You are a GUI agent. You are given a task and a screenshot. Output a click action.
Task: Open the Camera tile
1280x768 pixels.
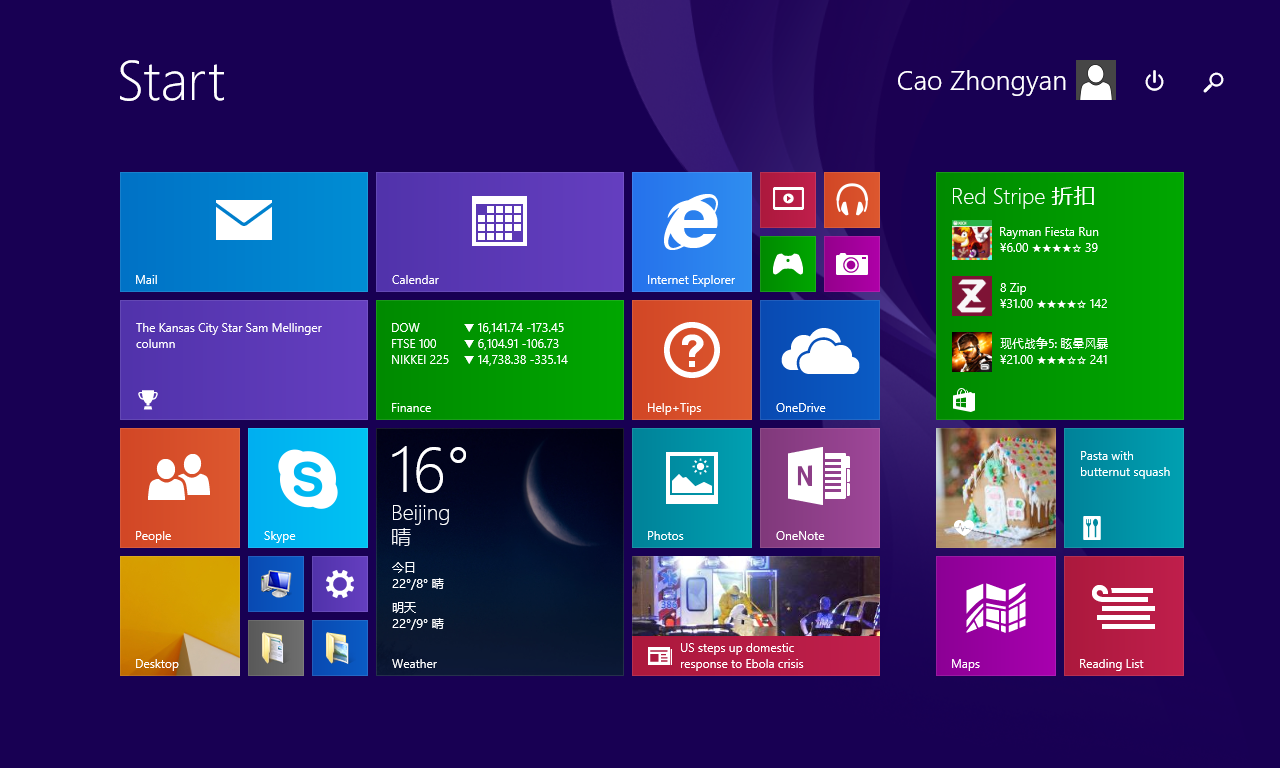pos(852,264)
